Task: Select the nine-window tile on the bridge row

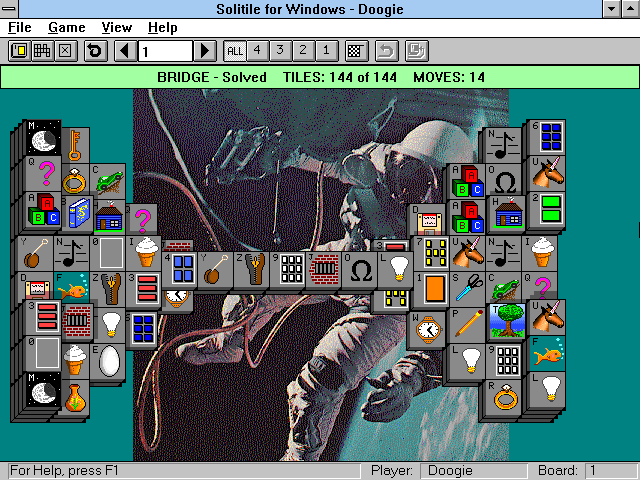Action: (x=288, y=269)
